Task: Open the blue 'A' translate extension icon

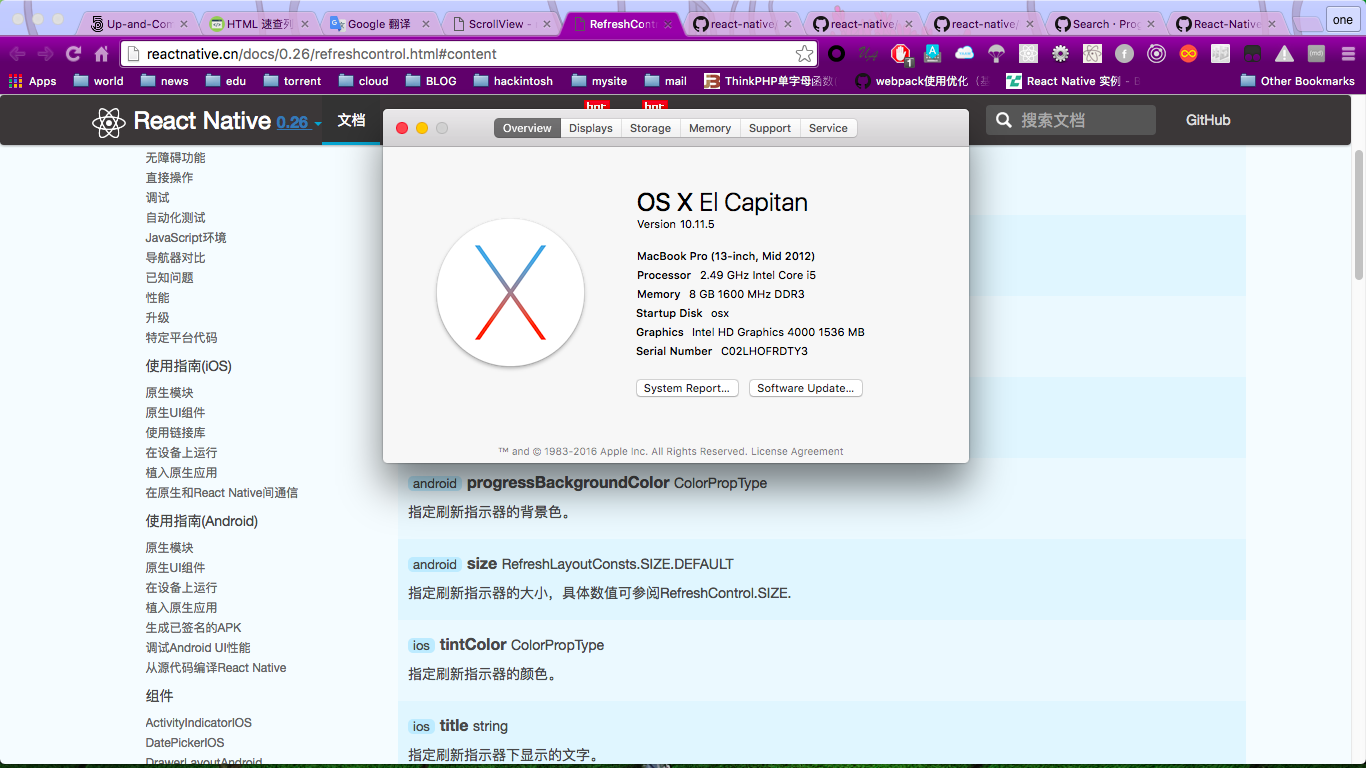Action: (932, 54)
